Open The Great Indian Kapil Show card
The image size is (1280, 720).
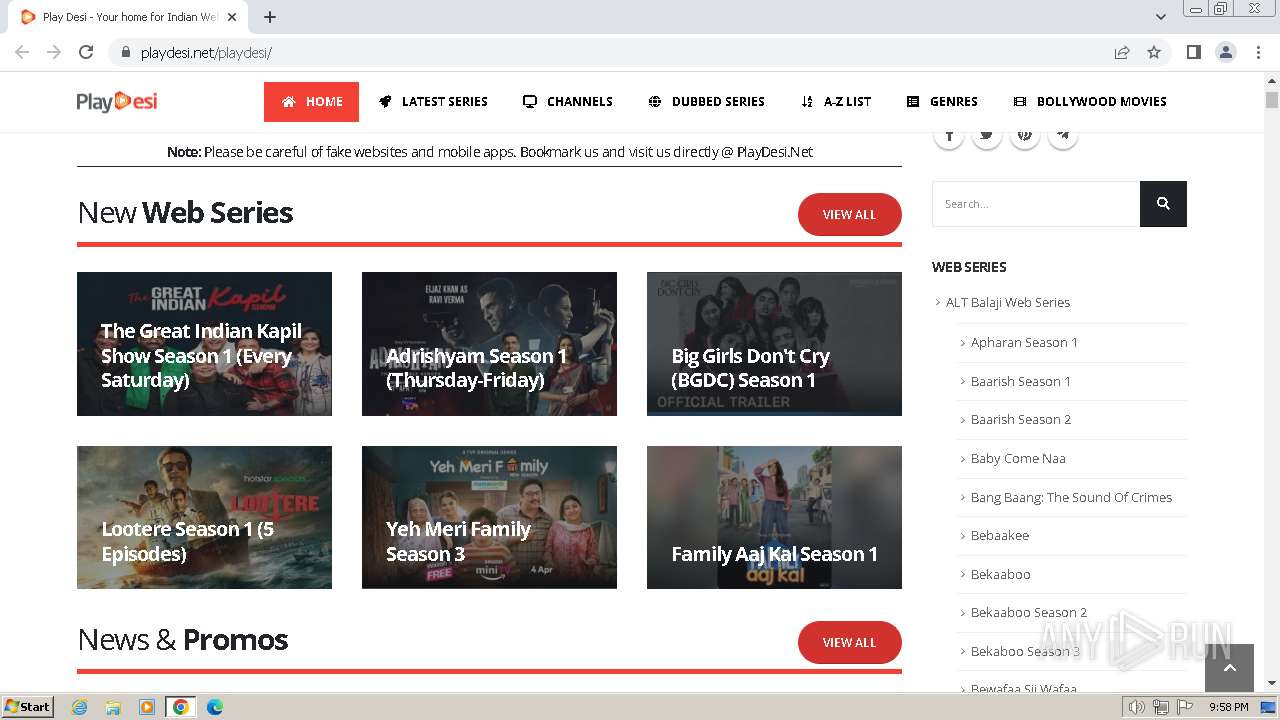coord(204,344)
